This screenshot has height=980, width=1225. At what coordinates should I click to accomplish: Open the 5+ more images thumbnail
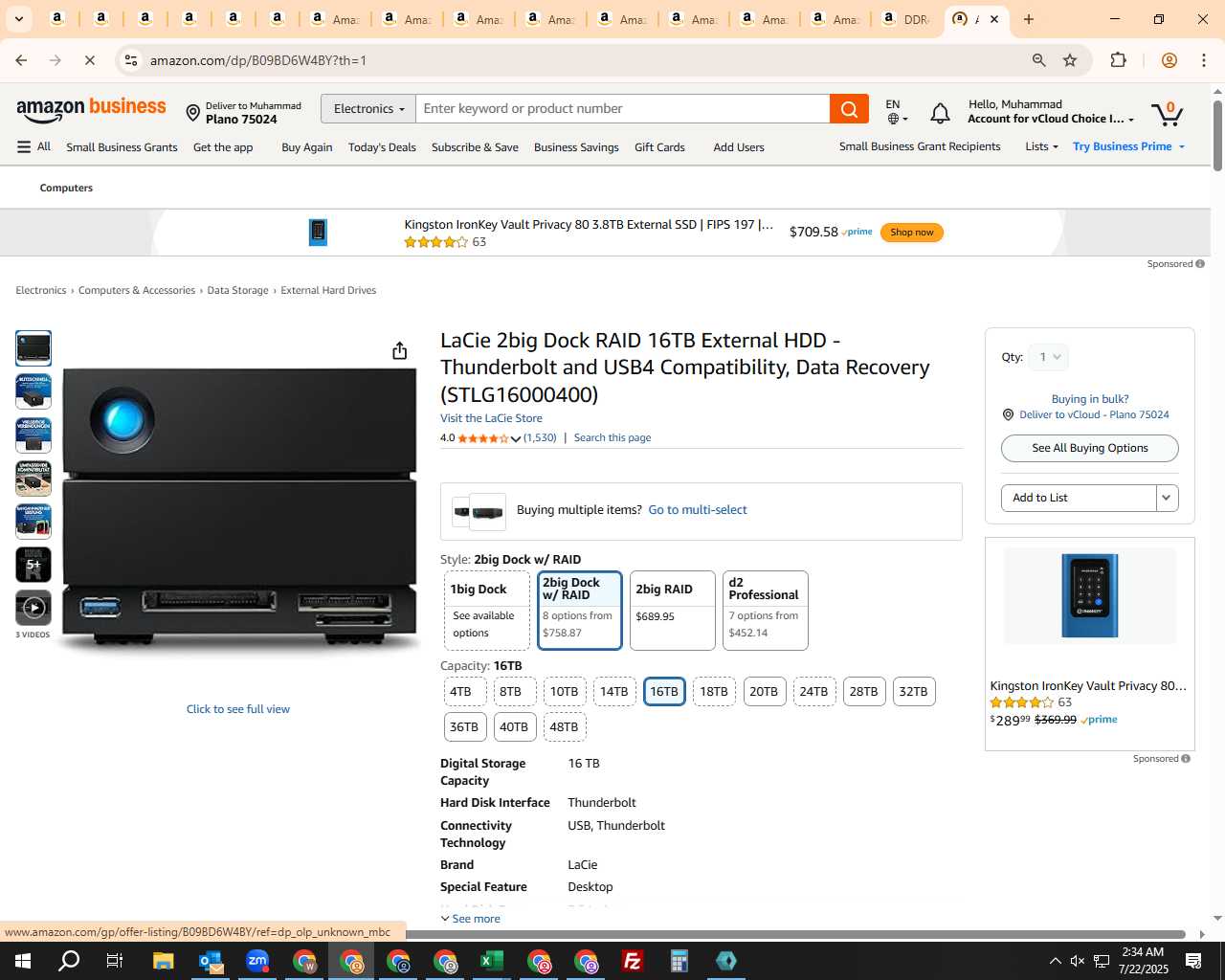(x=33, y=565)
